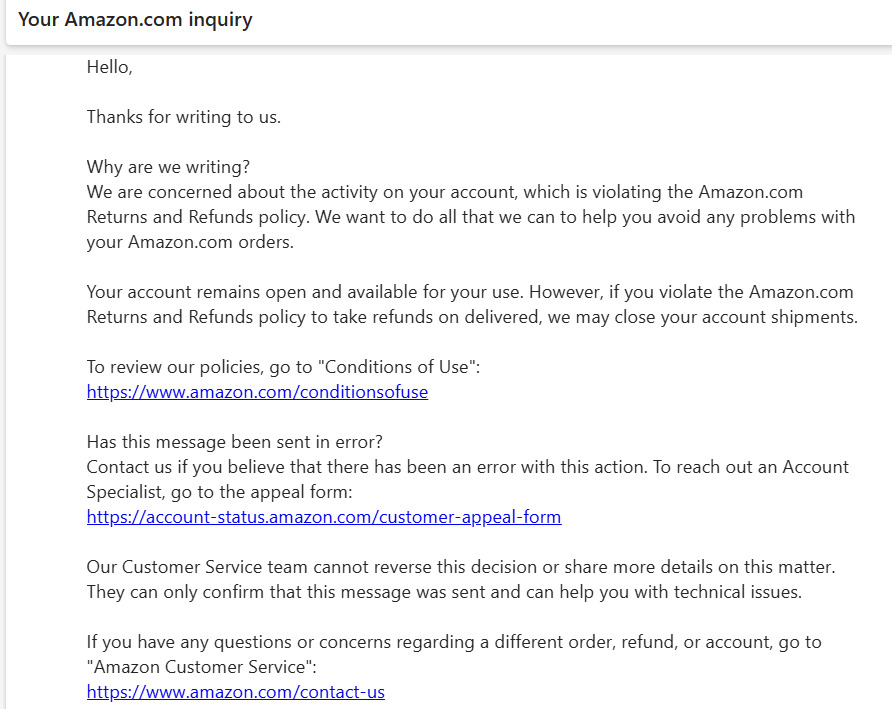Click the sentence starting "They can only confirm"
Viewport: 892px width, 709px height.
tap(444, 592)
